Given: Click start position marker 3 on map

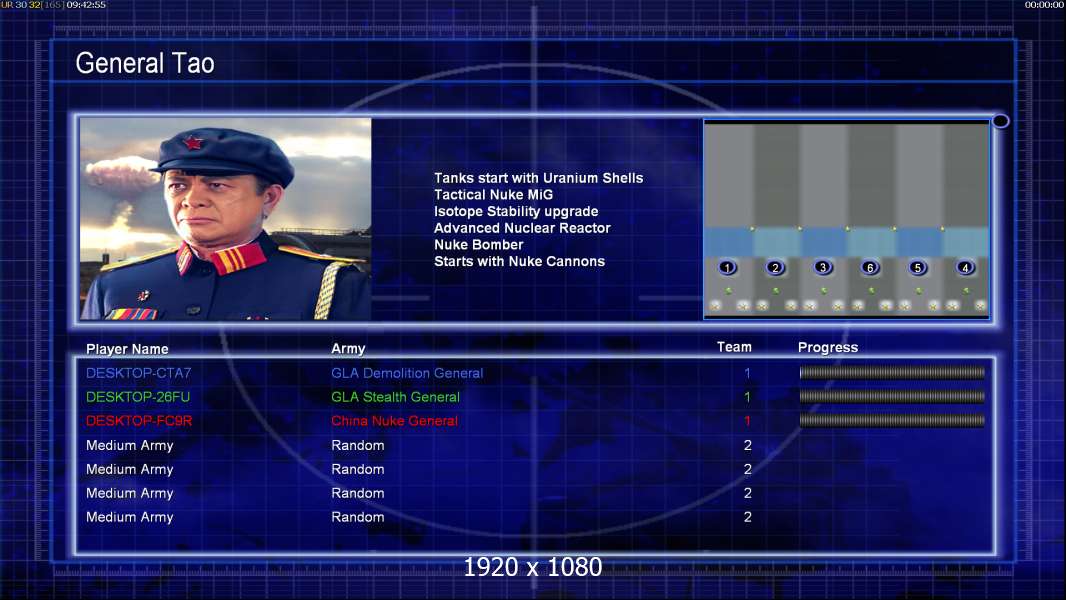Looking at the screenshot, I should pyautogui.click(x=823, y=267).
